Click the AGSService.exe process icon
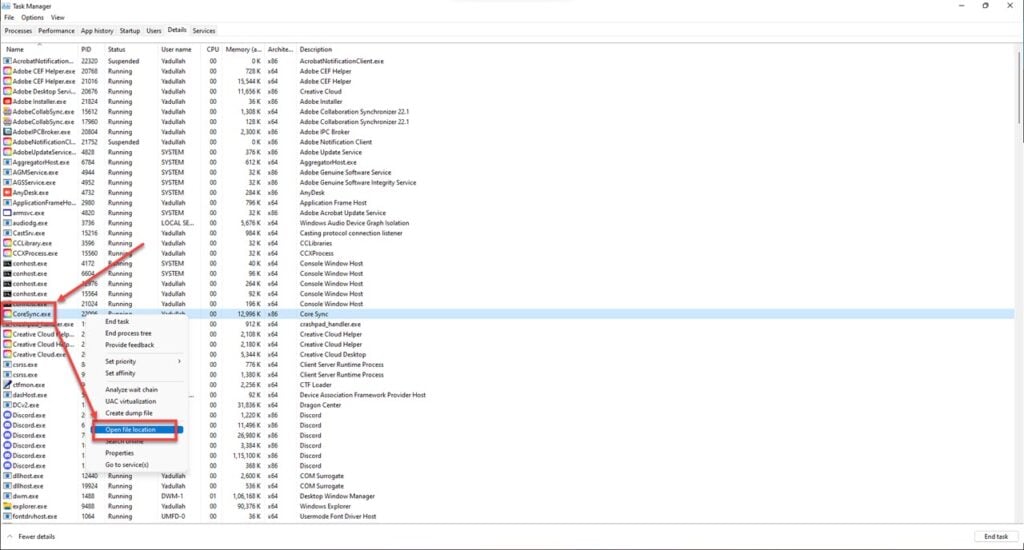 tap(7, 182)
